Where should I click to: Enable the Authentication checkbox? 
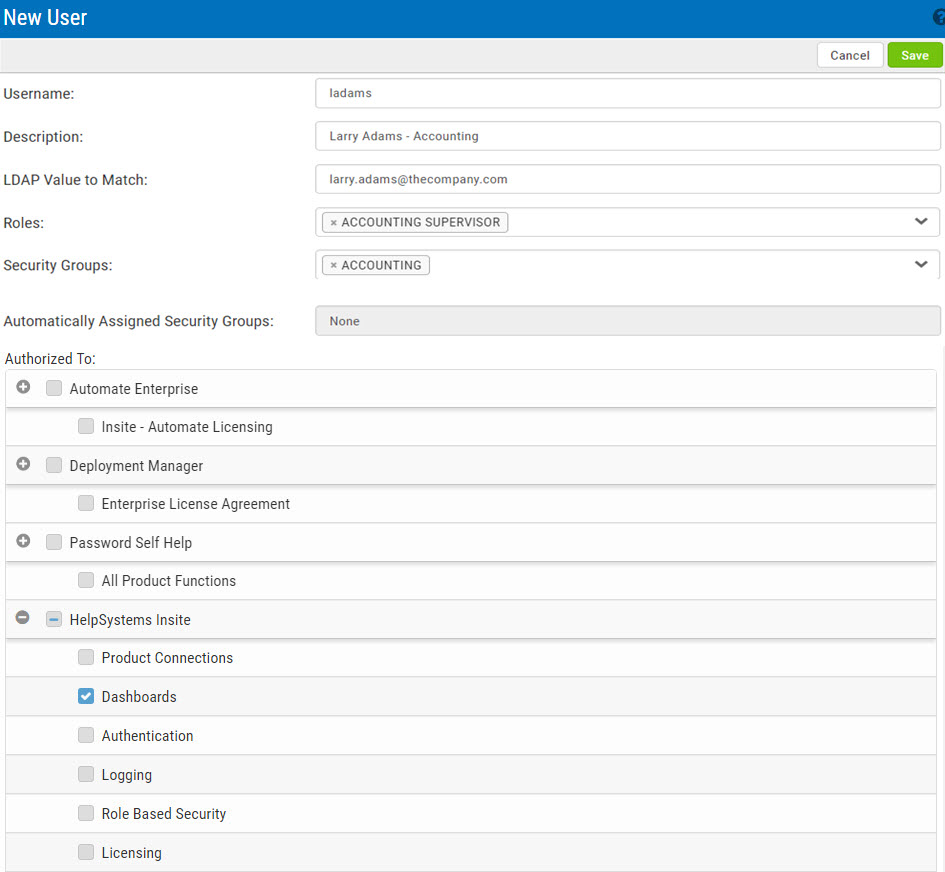(86, 735)
